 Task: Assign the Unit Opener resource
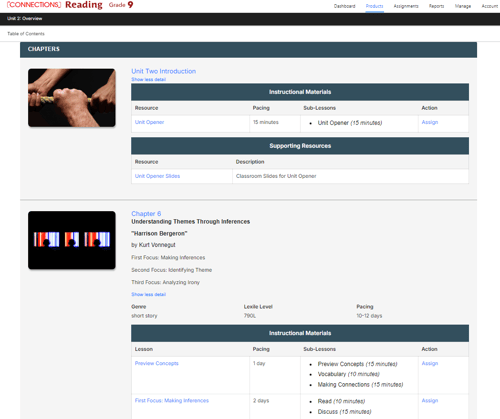coord(430,122)
